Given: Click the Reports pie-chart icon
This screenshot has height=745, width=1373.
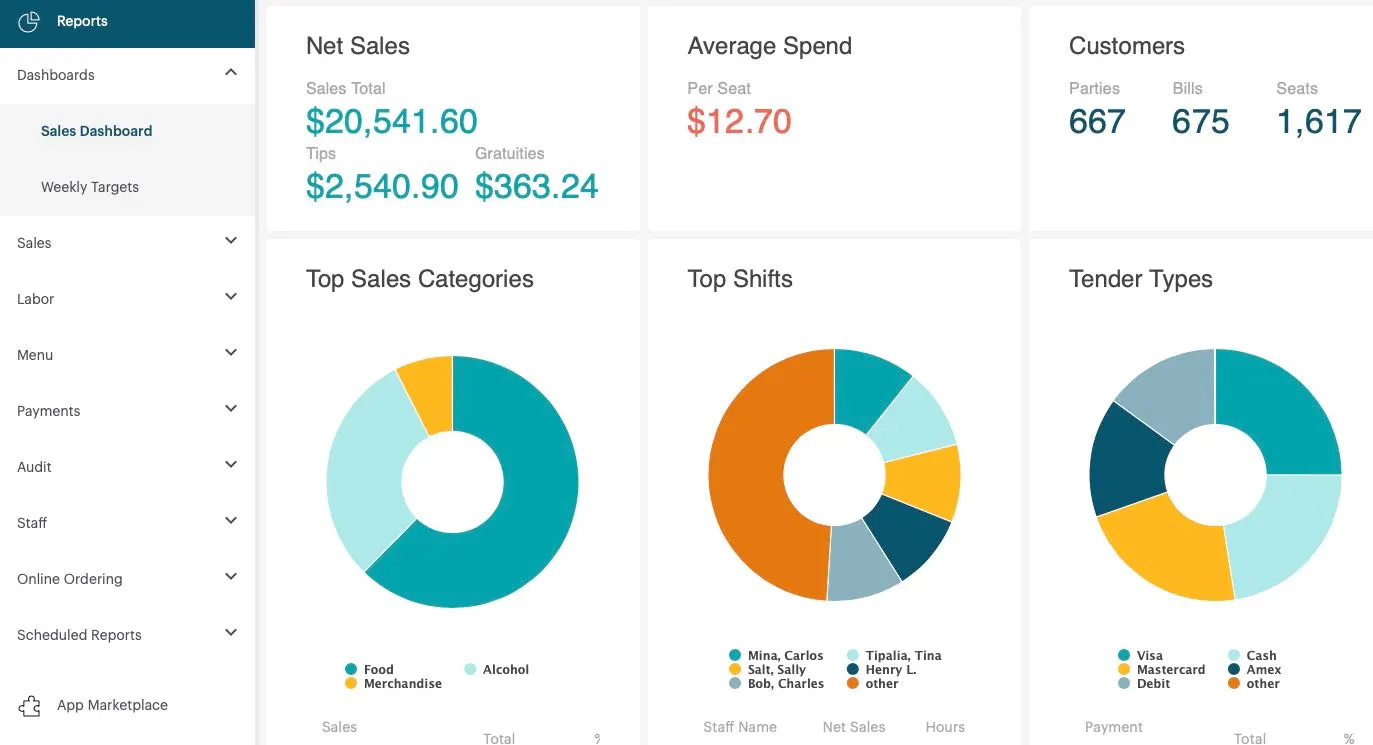Looking at the screenshot, I should coord(29,21).
